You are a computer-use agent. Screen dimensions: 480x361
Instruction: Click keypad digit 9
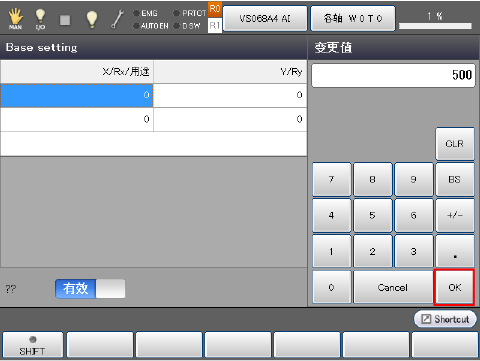pyautogui.click(x=414, y=179)
